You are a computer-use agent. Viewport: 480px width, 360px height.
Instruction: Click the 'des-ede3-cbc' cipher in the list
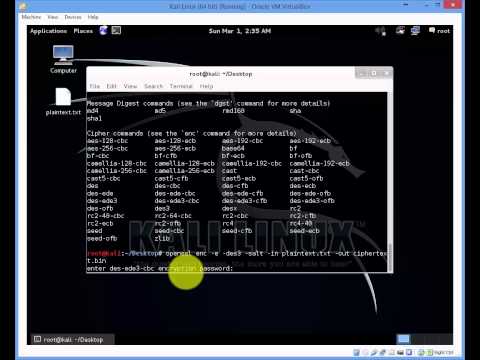177,201
